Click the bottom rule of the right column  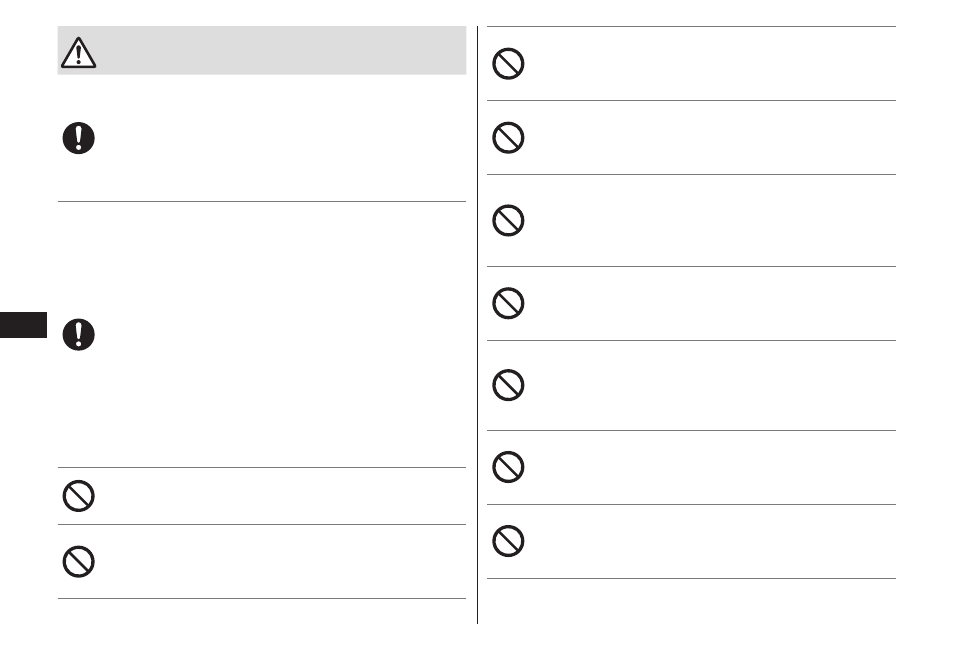point(691,579)
